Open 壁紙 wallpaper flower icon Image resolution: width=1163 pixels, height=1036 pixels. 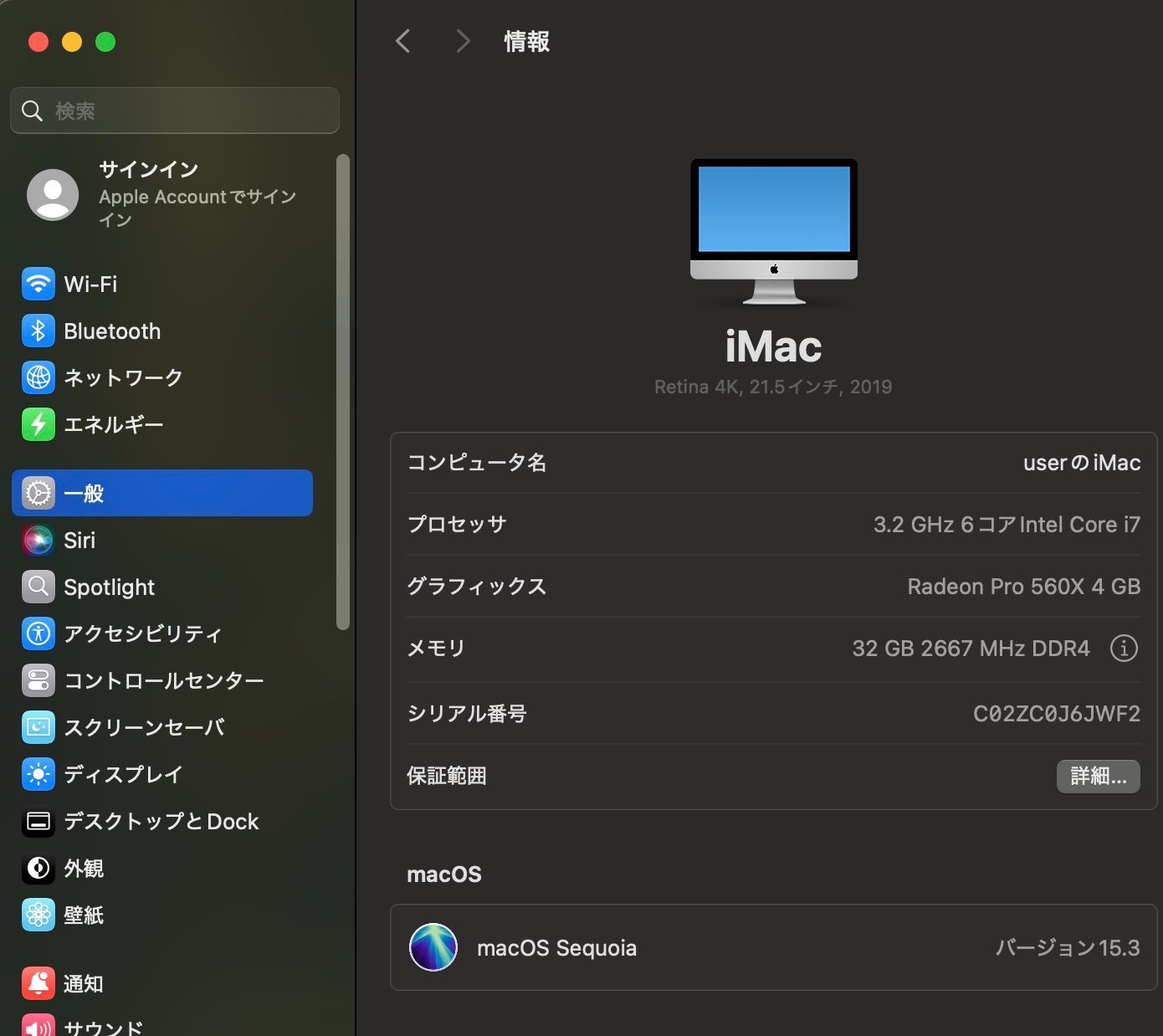(x=38, y=915)
